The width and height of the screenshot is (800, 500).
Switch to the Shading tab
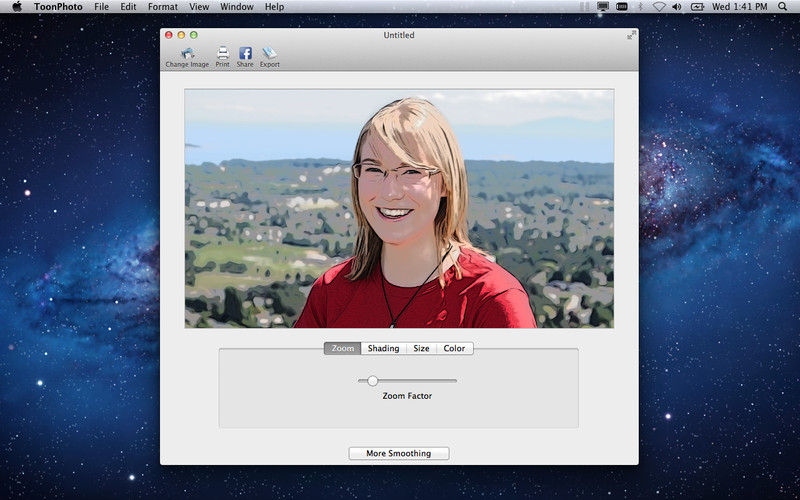tap(384, 348)
